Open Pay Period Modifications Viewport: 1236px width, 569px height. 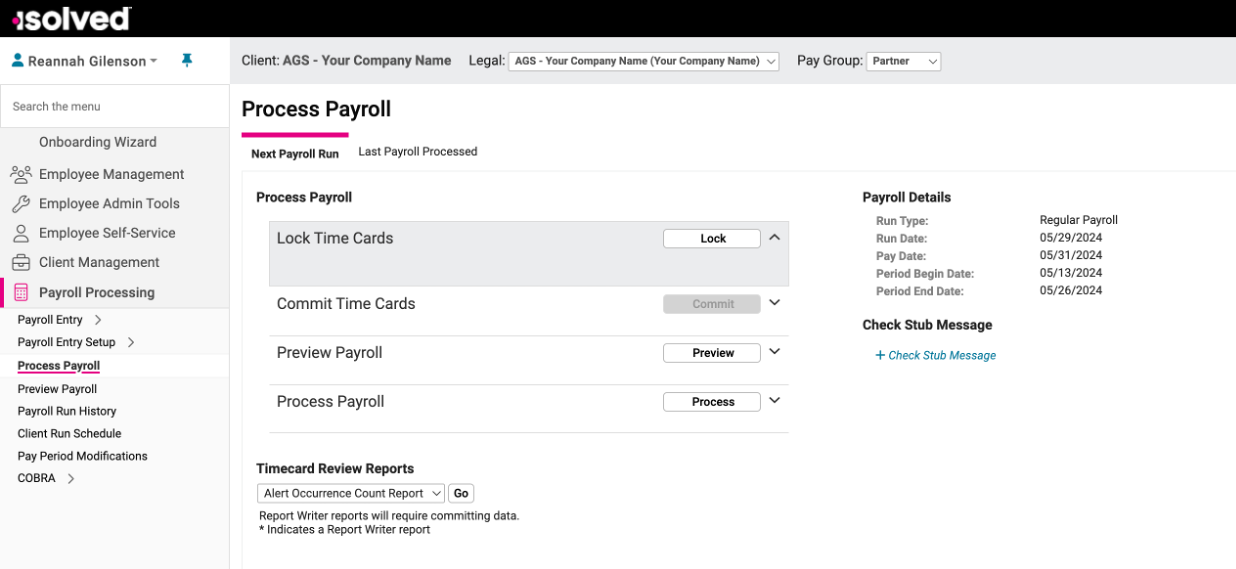[x=82, y=456]
